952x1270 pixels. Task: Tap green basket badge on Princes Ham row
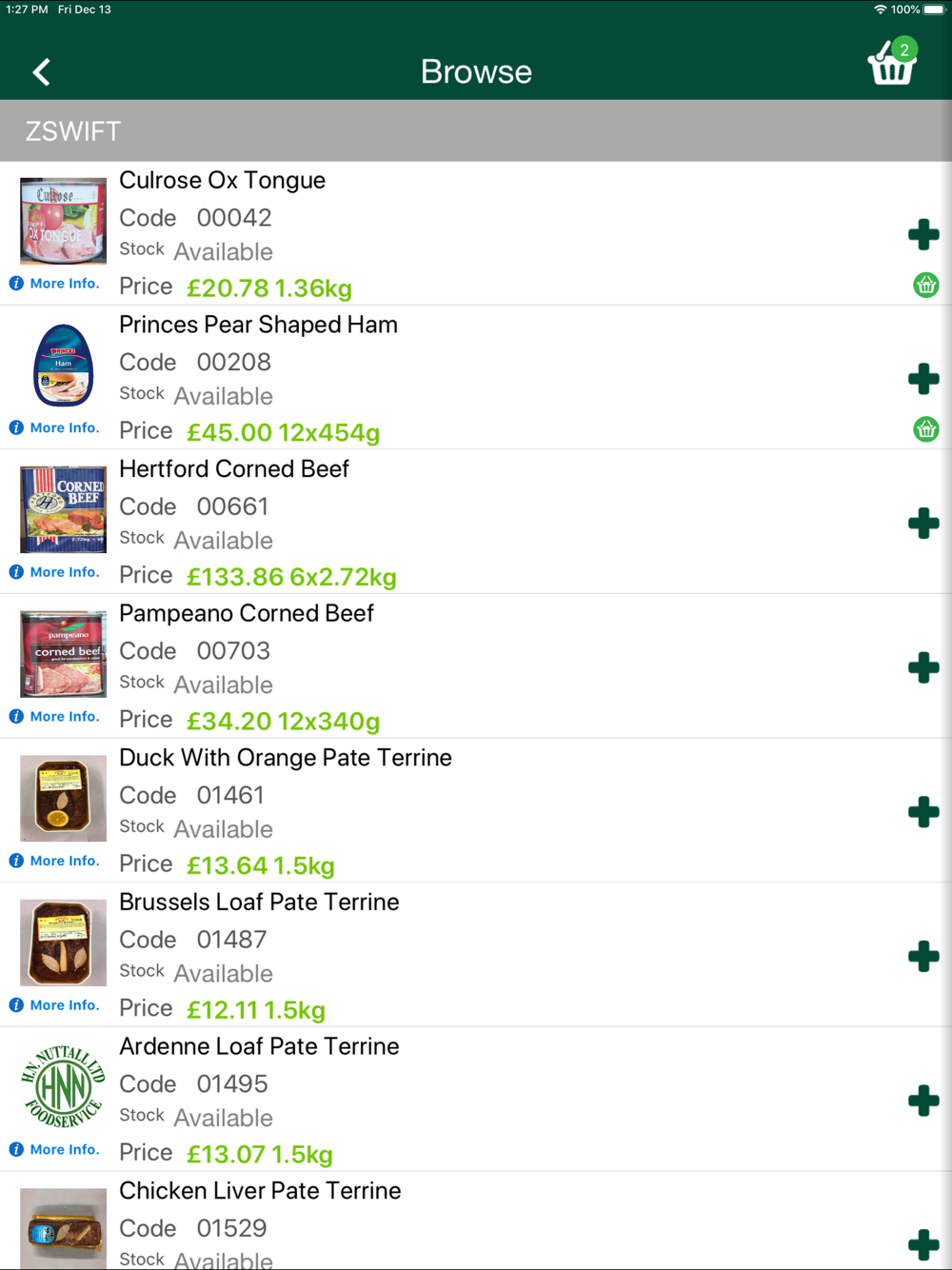[x=926, y=429]
